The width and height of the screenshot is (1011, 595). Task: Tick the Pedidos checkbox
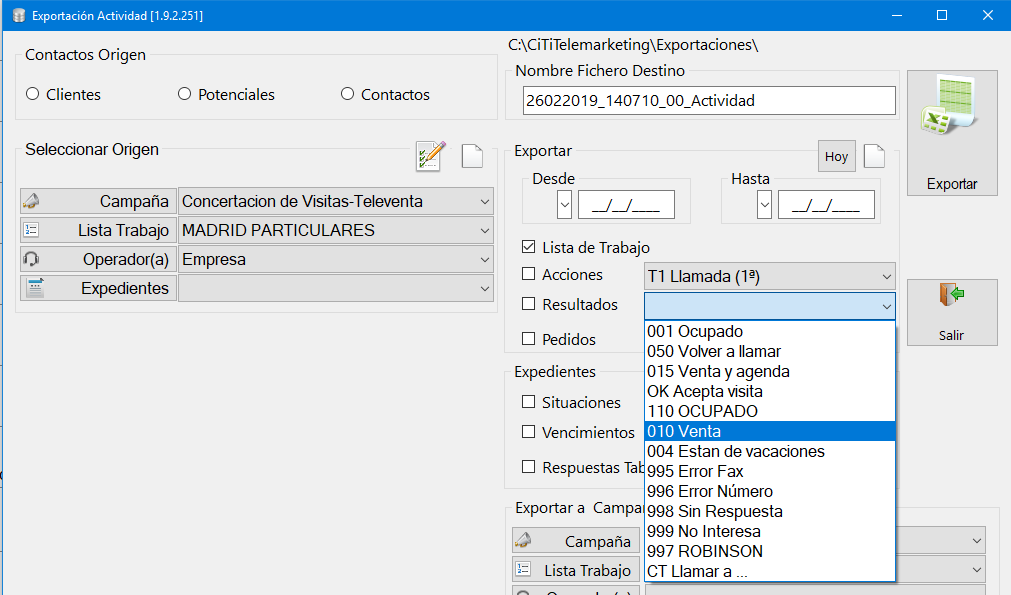pos(529,338)
